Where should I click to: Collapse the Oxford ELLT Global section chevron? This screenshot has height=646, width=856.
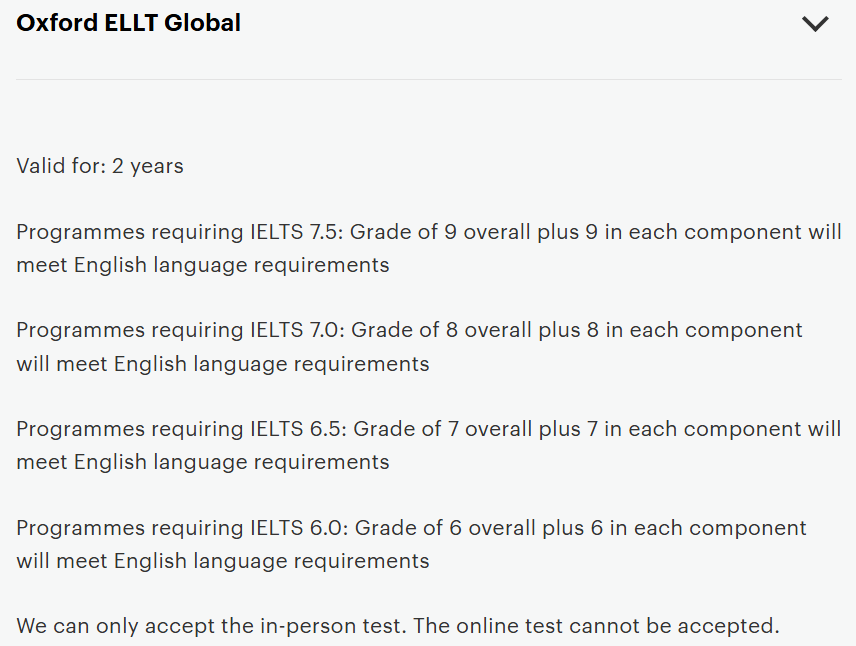click(x=815, y=24)
